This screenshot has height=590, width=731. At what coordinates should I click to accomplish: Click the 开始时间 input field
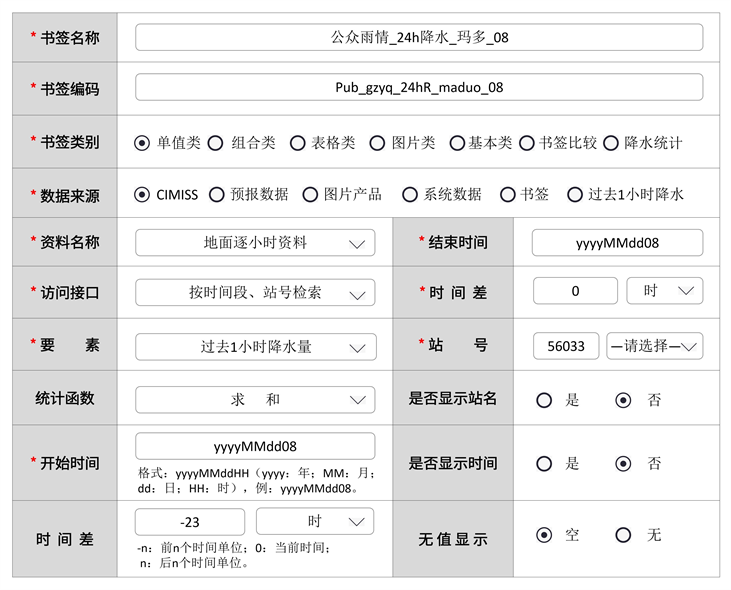[x=255, y=446]
